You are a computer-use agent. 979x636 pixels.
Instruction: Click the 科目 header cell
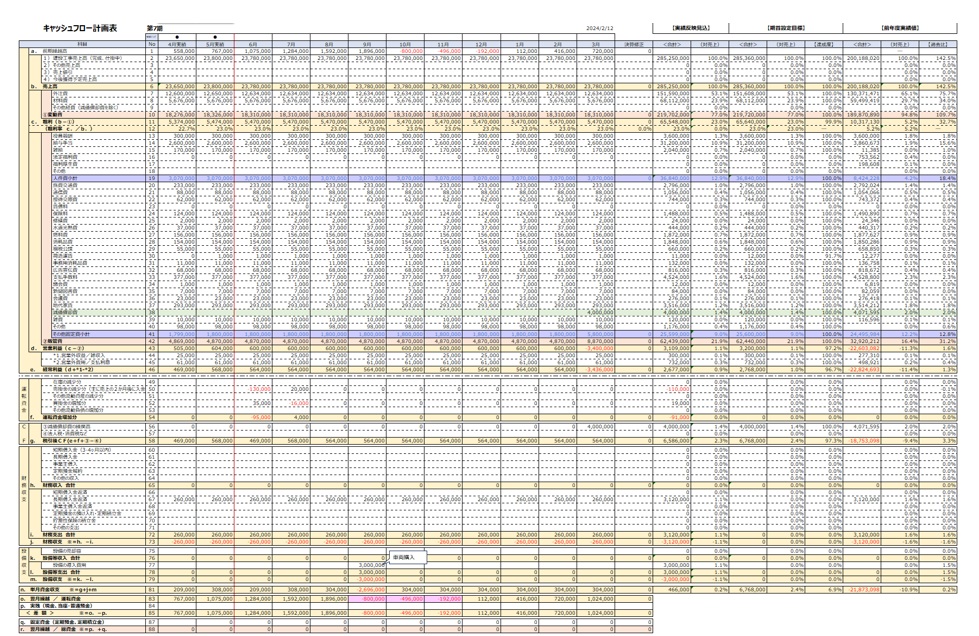(x=82, y=44)
